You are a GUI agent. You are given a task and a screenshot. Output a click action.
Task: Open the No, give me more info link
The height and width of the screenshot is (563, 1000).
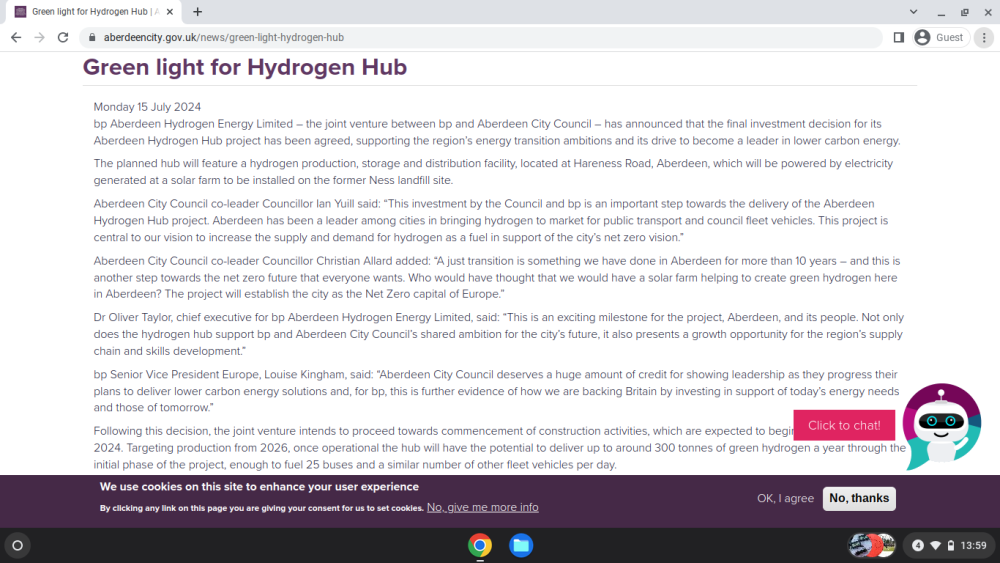(x=483, y=508)
